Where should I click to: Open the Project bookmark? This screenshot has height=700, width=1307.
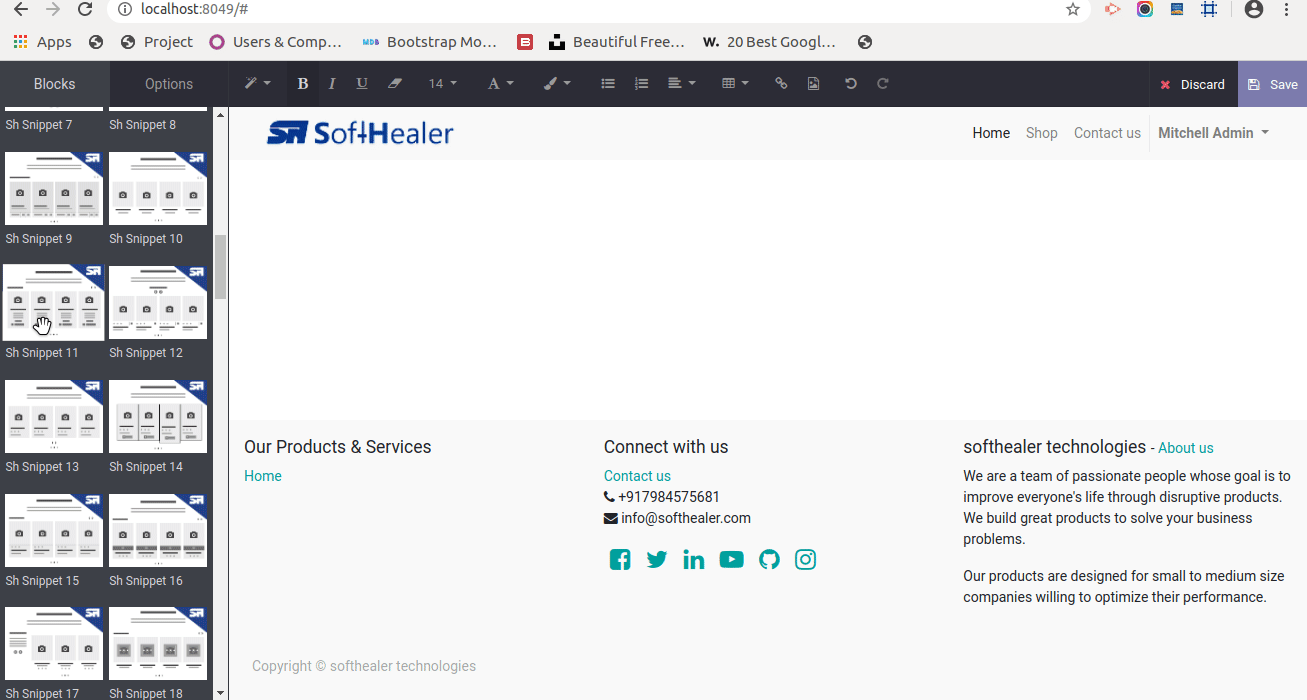[x=156, y=42]
